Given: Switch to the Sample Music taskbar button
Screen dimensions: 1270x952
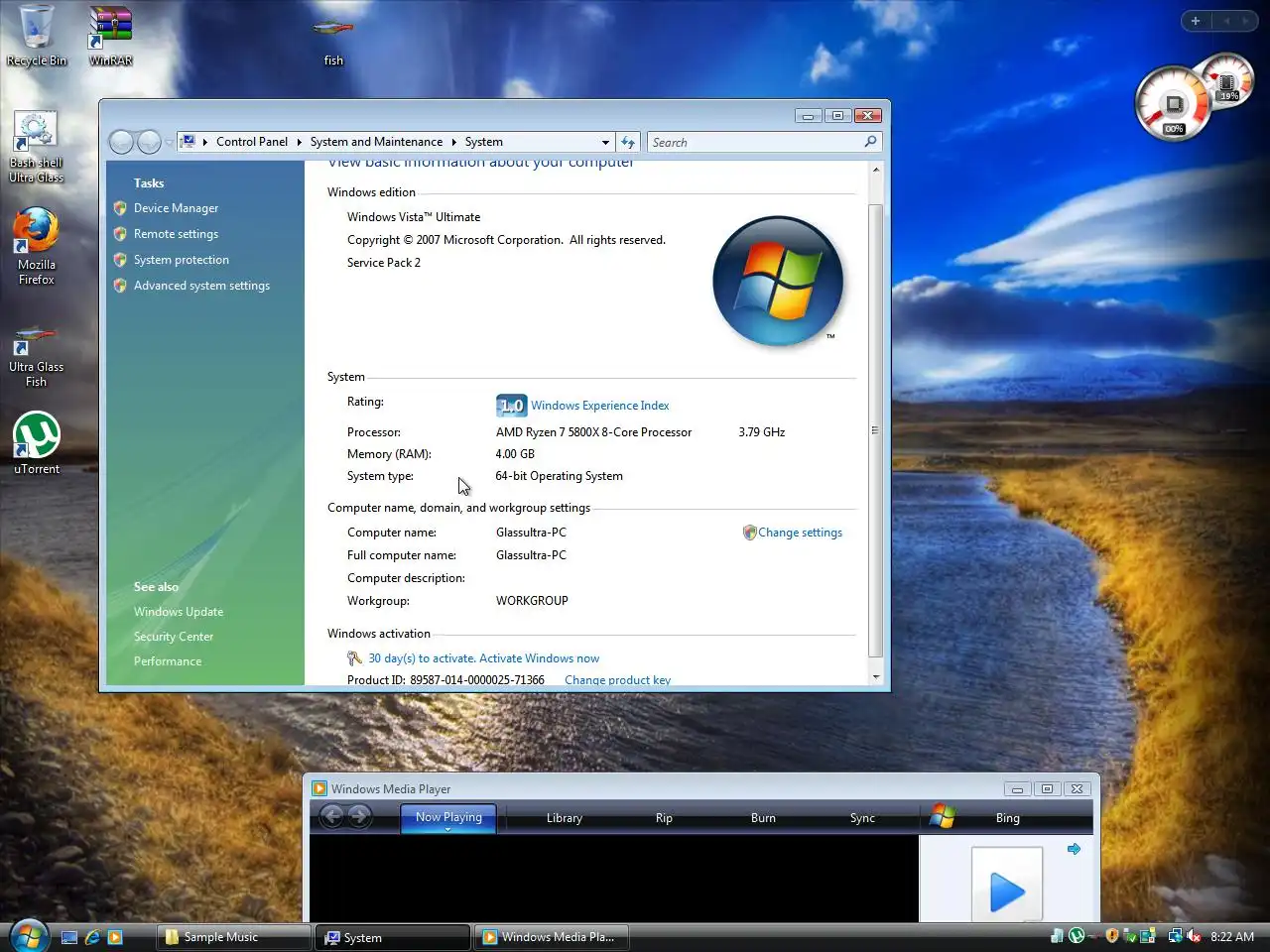Looking at the screenshot, I should pos(234,937).
